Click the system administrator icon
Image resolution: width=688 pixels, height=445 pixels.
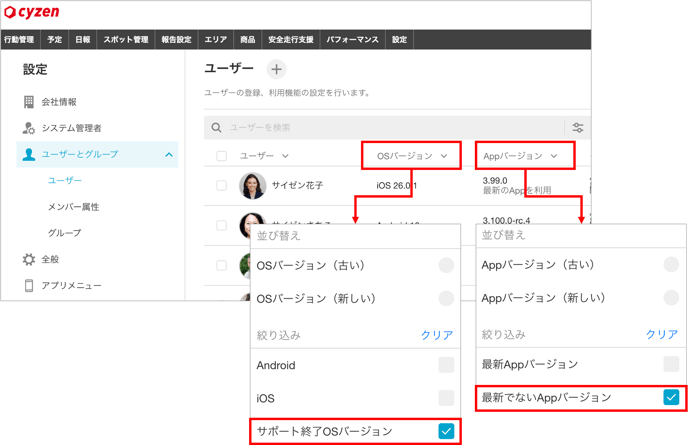point(29,128)
